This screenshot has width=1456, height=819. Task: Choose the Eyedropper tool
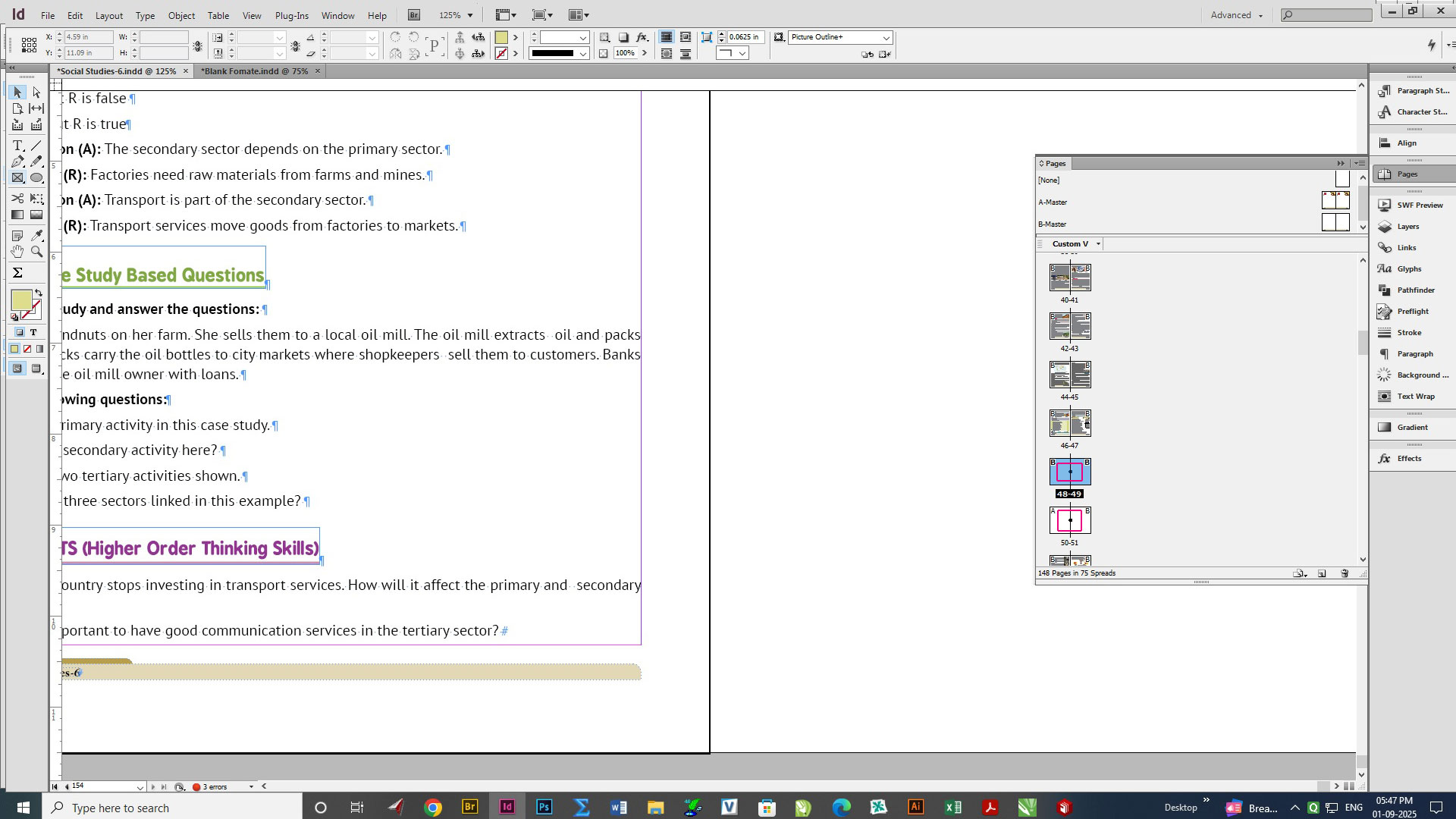point(36,235)
